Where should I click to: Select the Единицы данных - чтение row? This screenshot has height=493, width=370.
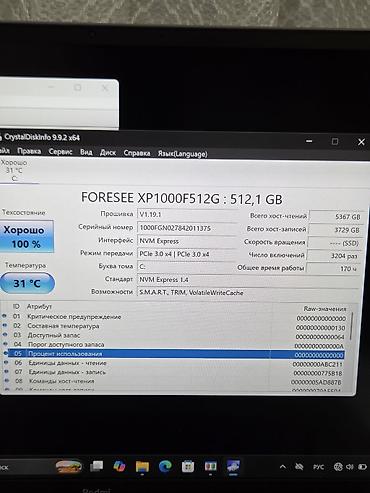tap(173, 363)
